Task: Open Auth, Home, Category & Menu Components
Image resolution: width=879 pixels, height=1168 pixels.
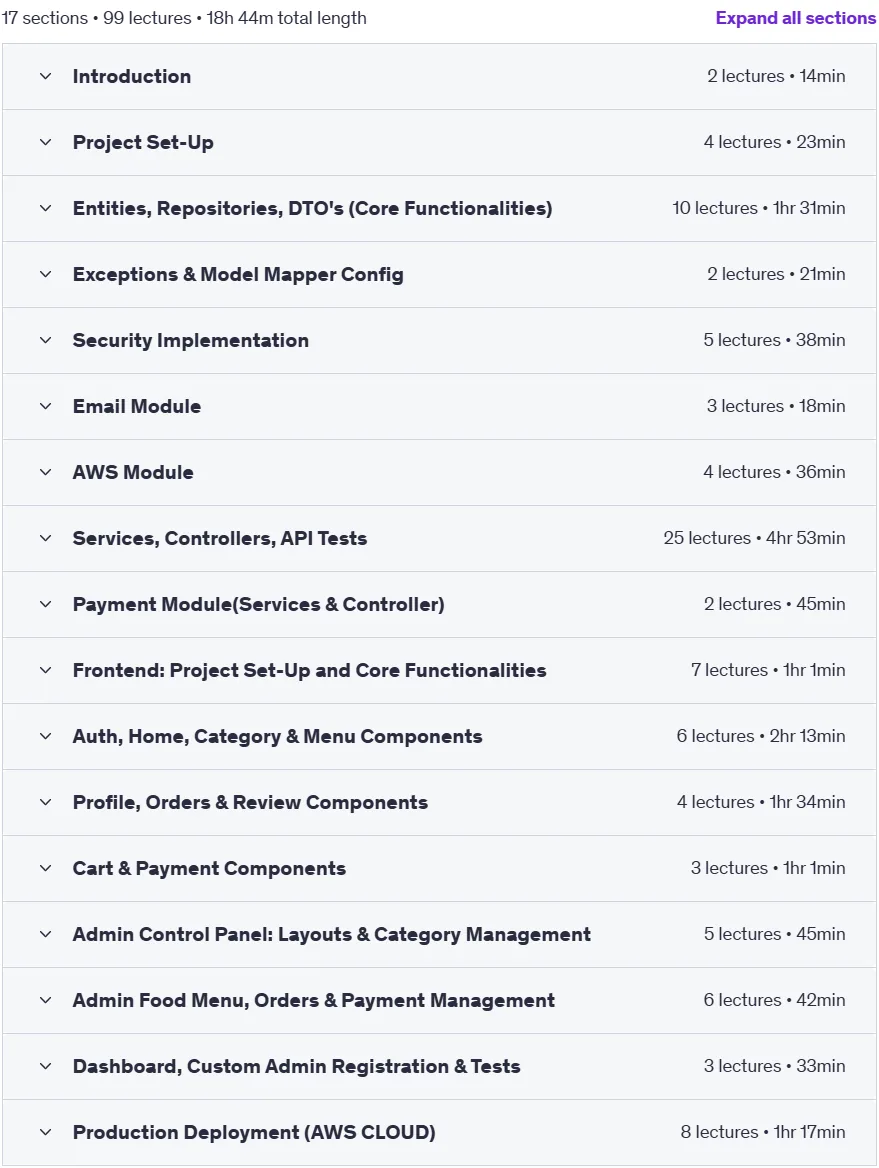Action: click(277, 737)
